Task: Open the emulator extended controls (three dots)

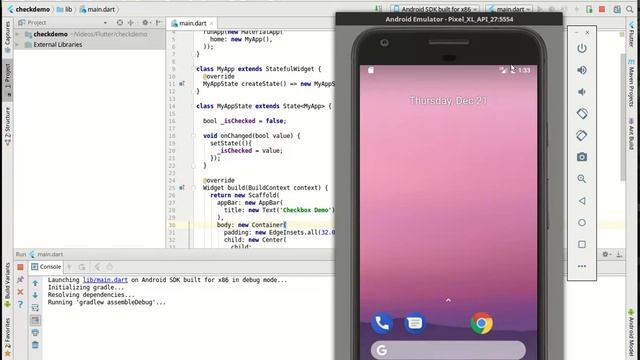Action: click(x=582, y=266)
